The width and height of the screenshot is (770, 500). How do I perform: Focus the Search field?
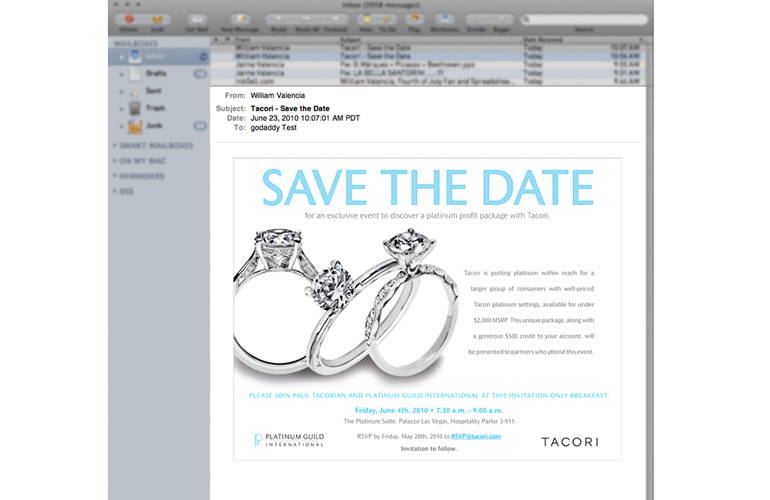click(584, 19)
